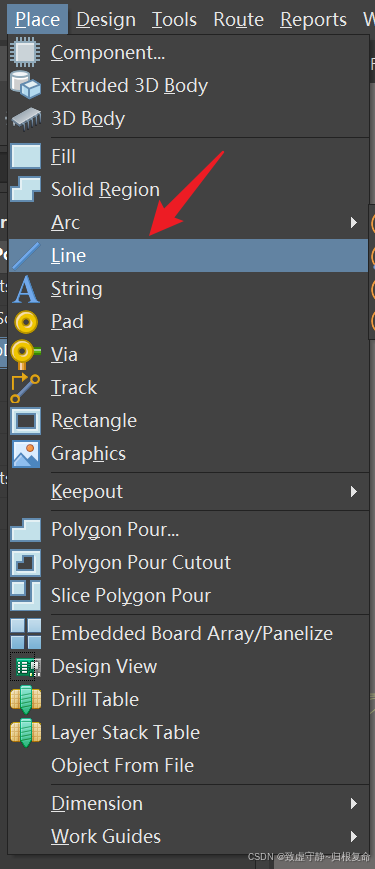
Task: Click the Via icon
Action: (x=25, y=355)
